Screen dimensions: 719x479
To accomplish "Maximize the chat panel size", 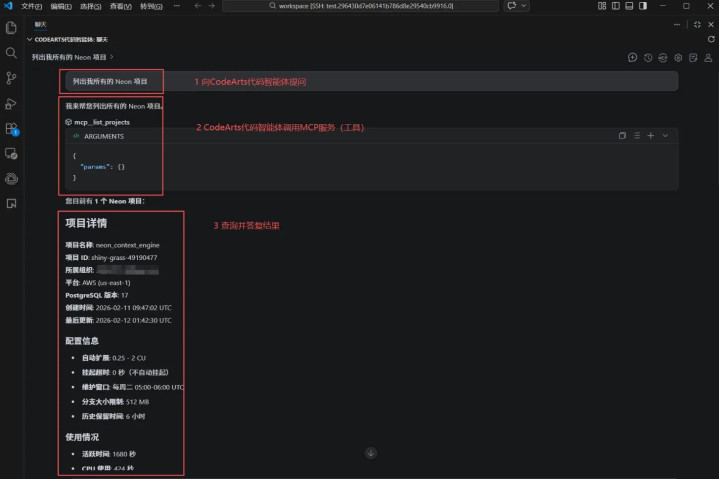I will click(697, 25).
